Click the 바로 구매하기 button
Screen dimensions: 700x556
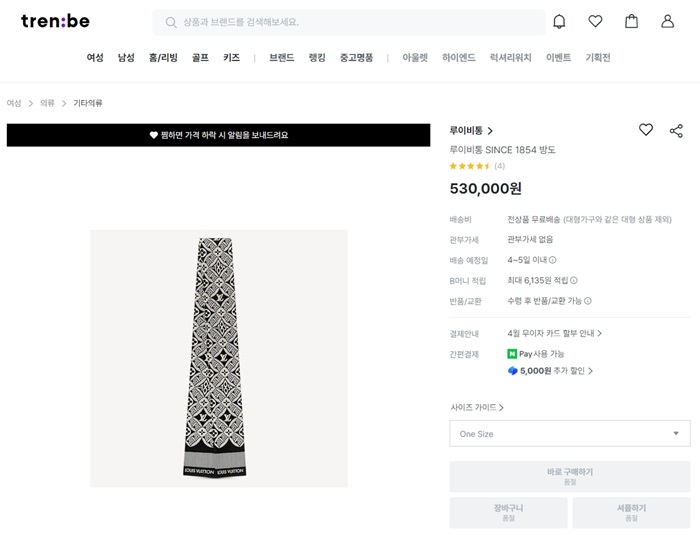pos(569,476)
